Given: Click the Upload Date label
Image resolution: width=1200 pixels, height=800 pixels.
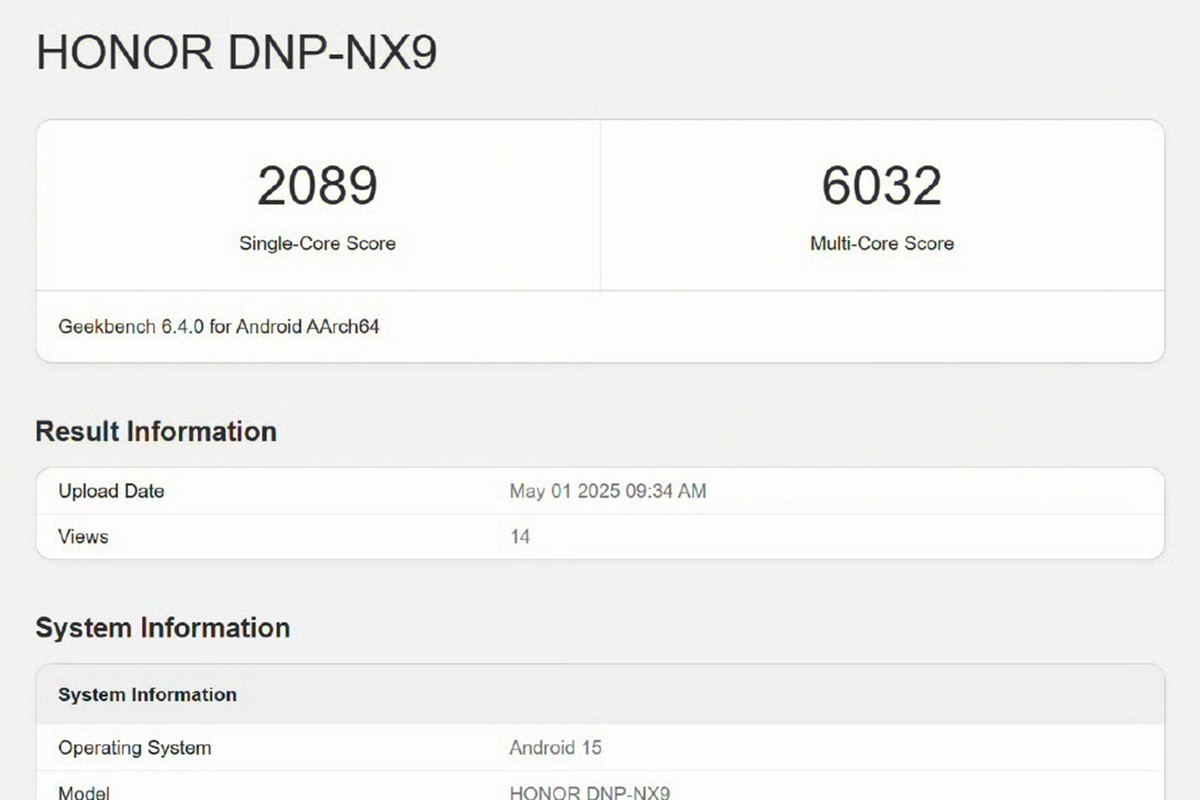Looking at the screenshot, I should 111,491.
